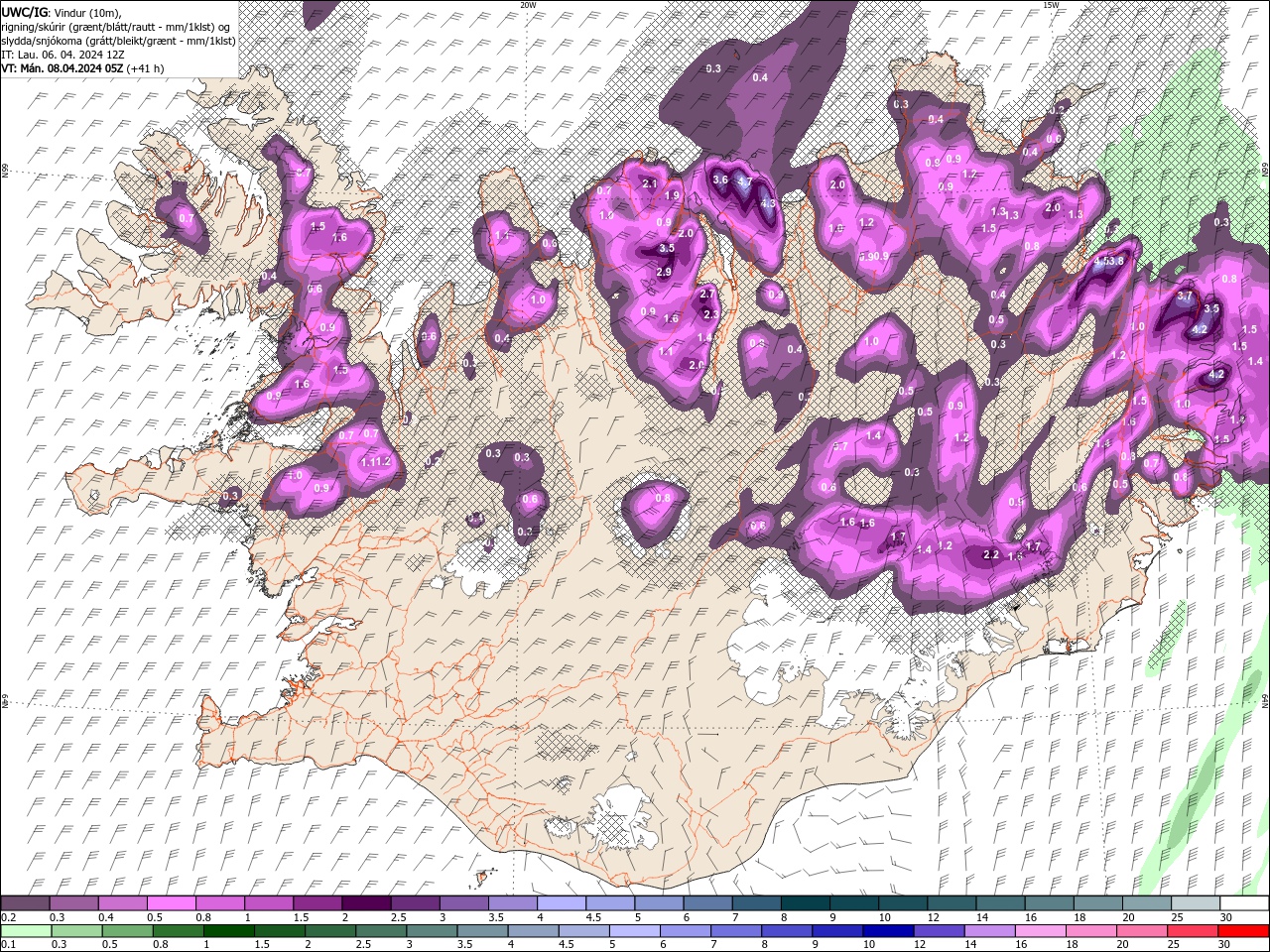Click the '3.6' snowfall value on the map
The height and width of the screenshot is (952, 1270).
pyautogui.click(x=720, y=179)
